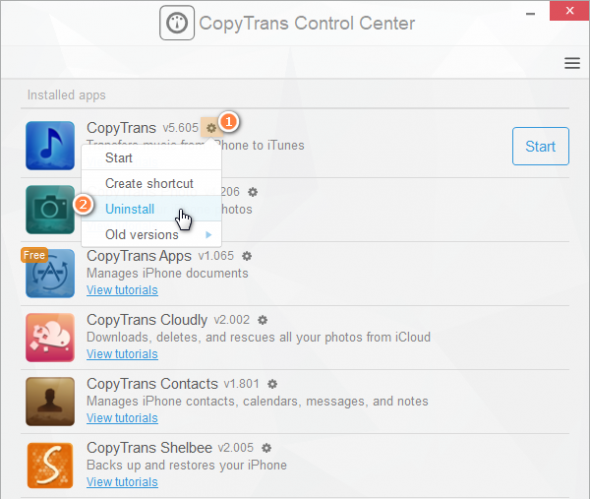Open View tutorials link under CopyTrans Contacts
The height and width of the screenshot is (499, 590).
[x=122, y=418]
